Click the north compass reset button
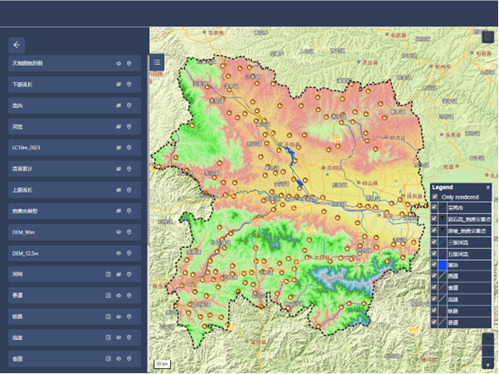Viewport: 499px width, 374px height. (x=488, y=363)
